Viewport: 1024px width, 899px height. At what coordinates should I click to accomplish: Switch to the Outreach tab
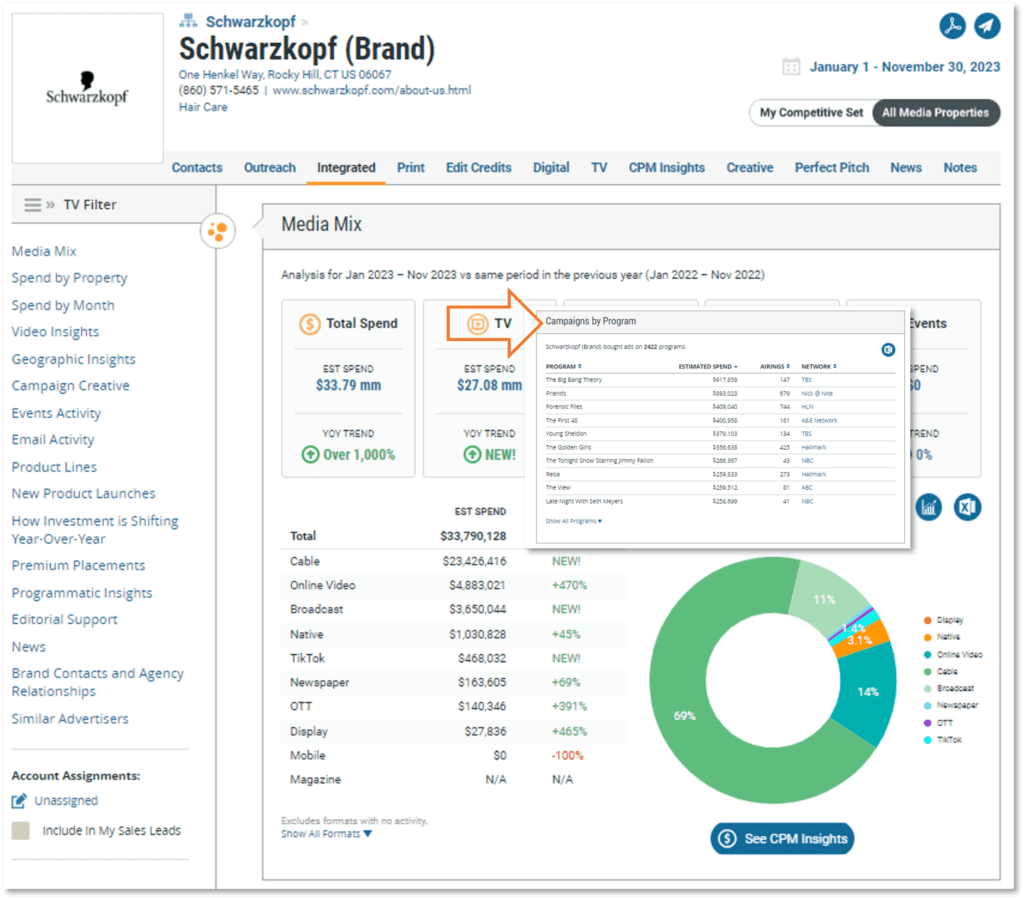pos(270,168)
